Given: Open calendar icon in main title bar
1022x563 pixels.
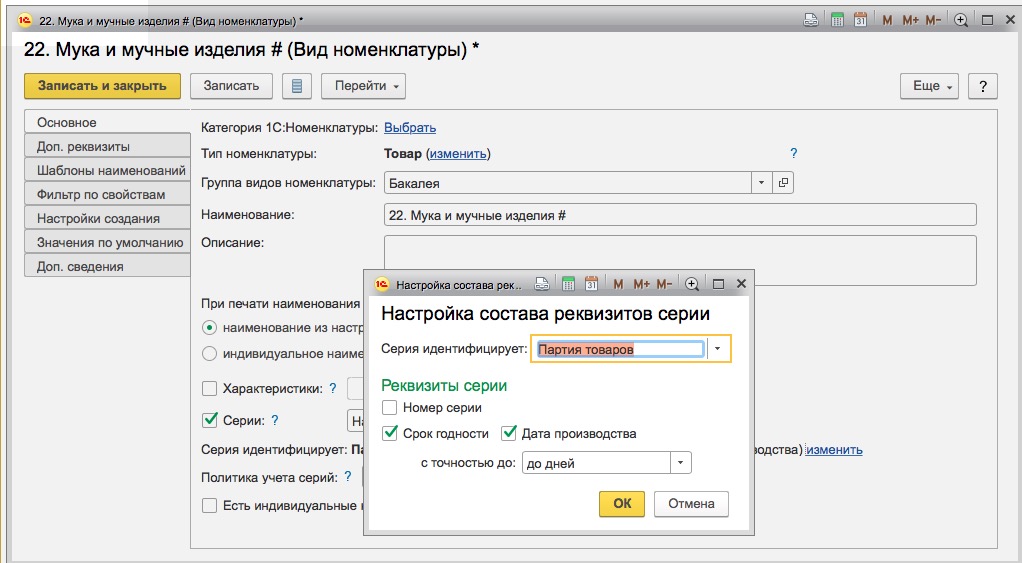Looking at the screenshot, I should tap(860, 20).
